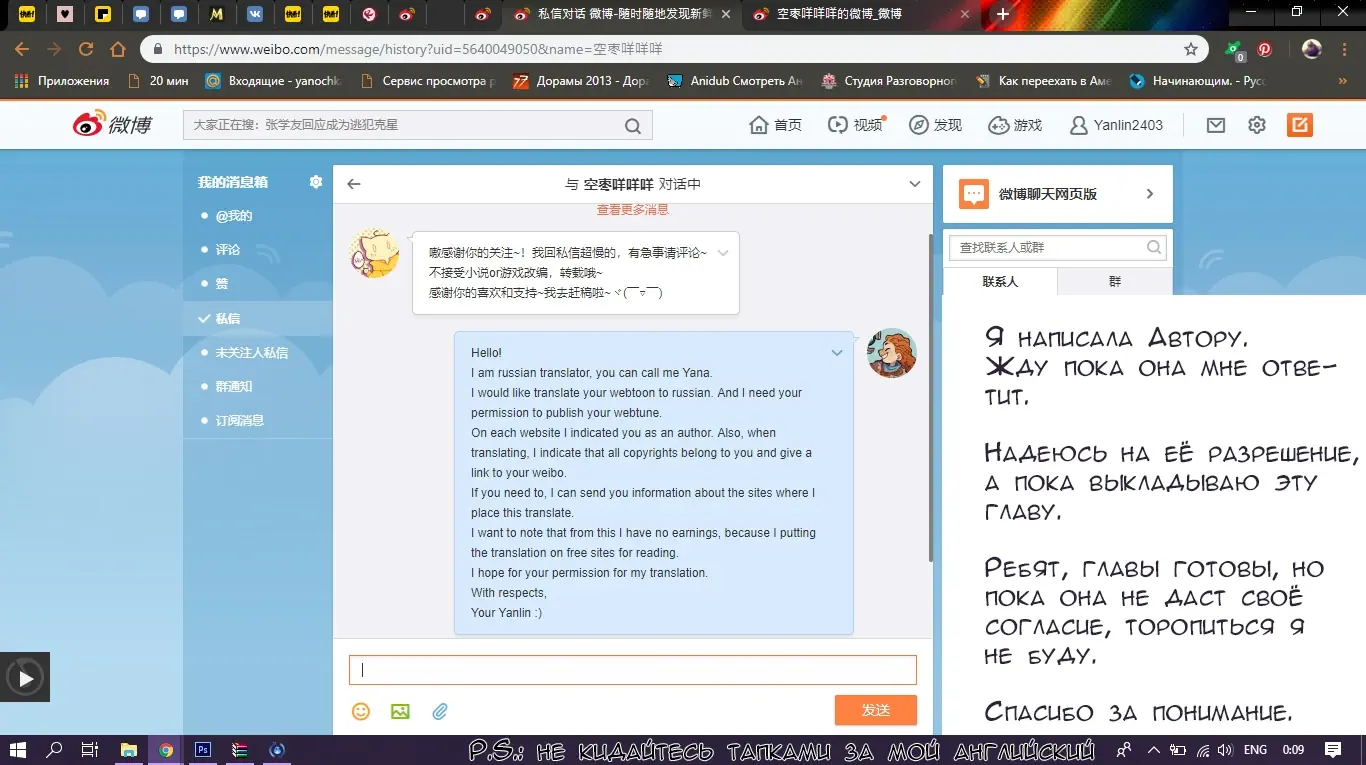The height and width of the screenshot is (765, 1366).
Task: Click the paperclip file attachment icon
Action: 440,711
